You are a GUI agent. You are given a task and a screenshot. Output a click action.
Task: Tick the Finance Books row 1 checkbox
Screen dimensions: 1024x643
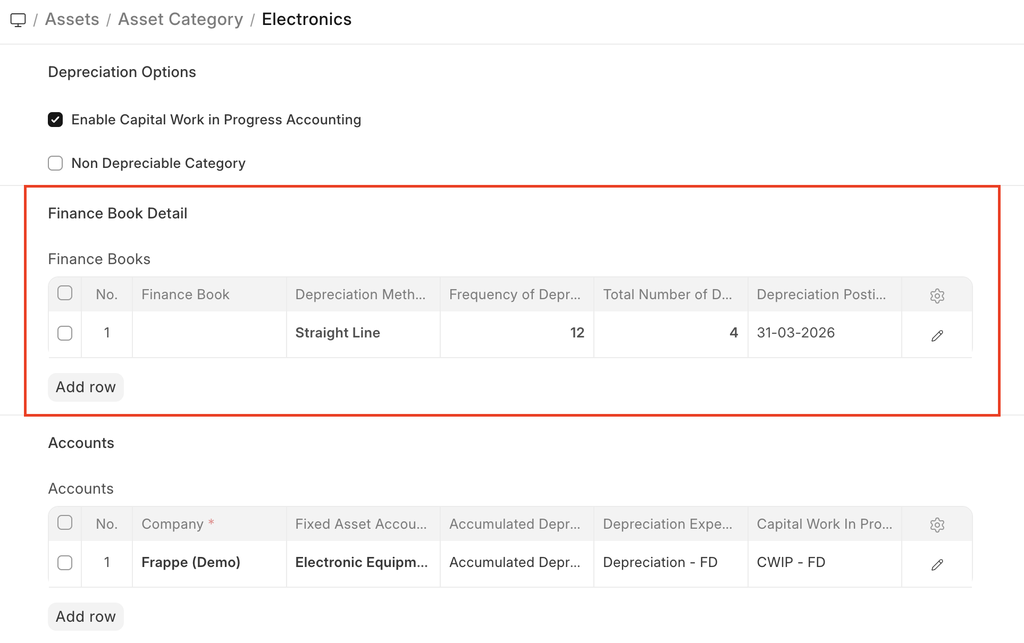[65, 333]
